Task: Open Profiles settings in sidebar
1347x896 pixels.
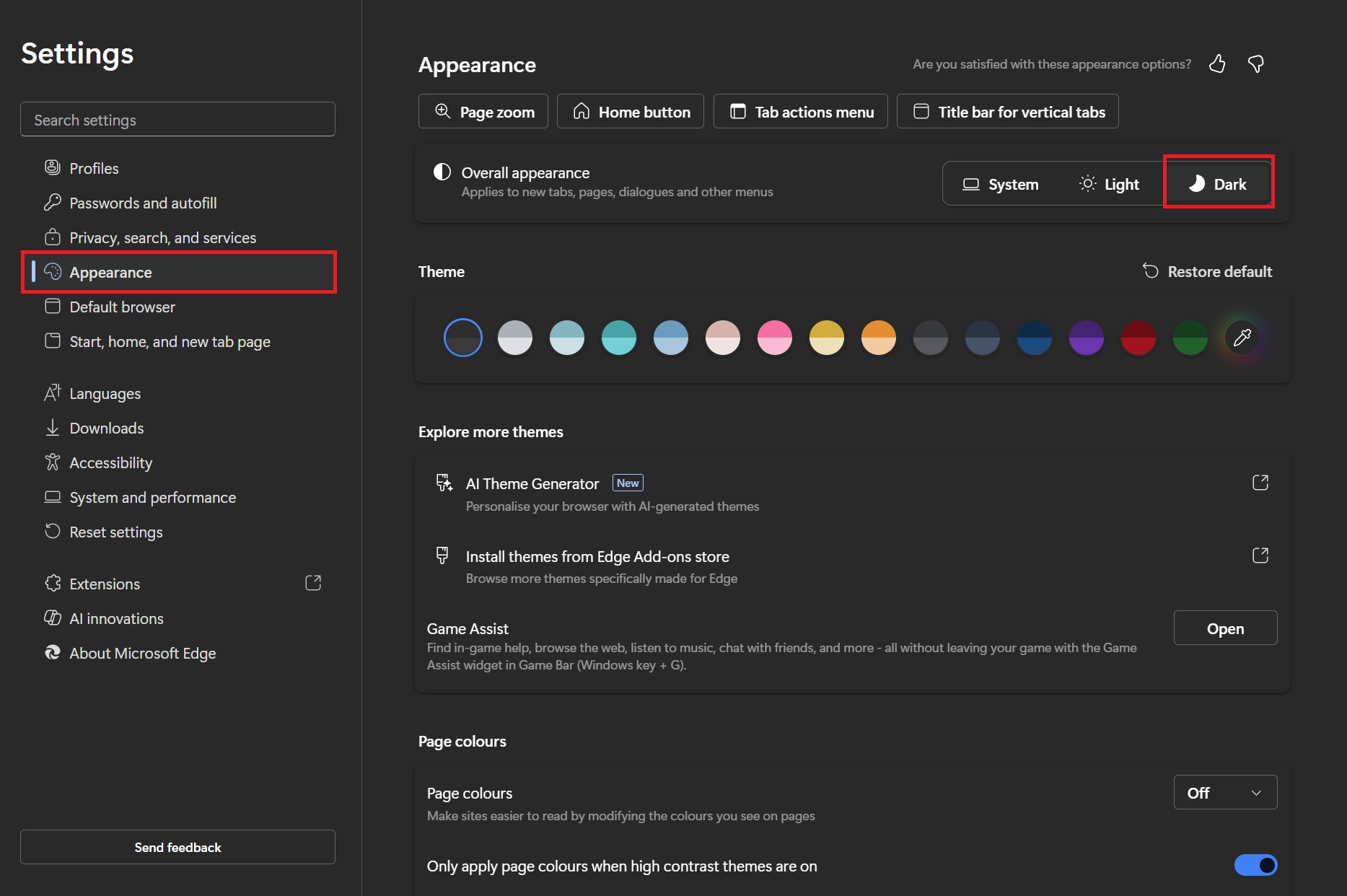Action: click(x=94, y=168)
